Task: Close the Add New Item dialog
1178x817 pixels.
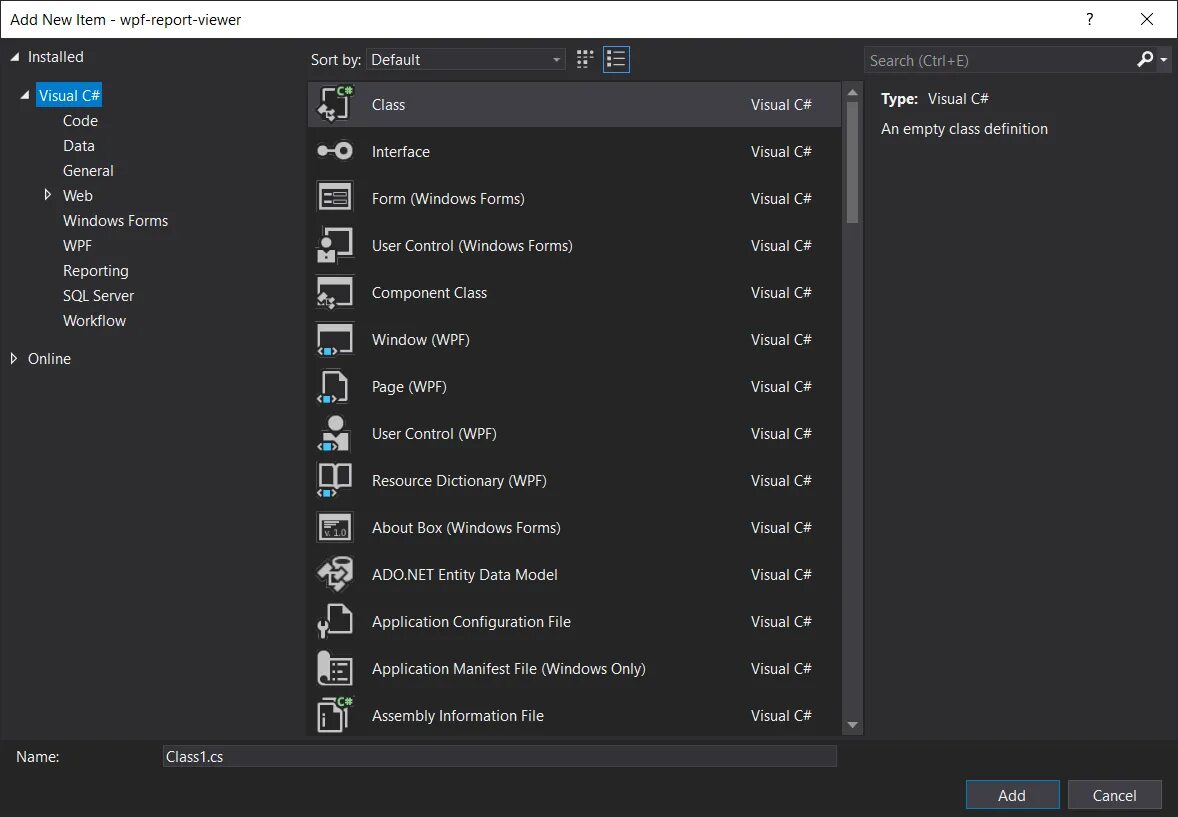Action: tap(1147, 19)
